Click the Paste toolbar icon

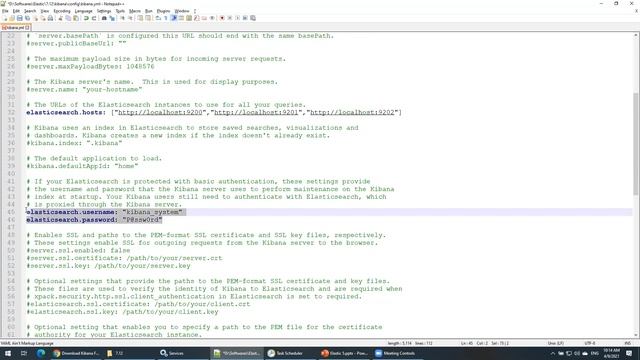(x=76, y=18)
